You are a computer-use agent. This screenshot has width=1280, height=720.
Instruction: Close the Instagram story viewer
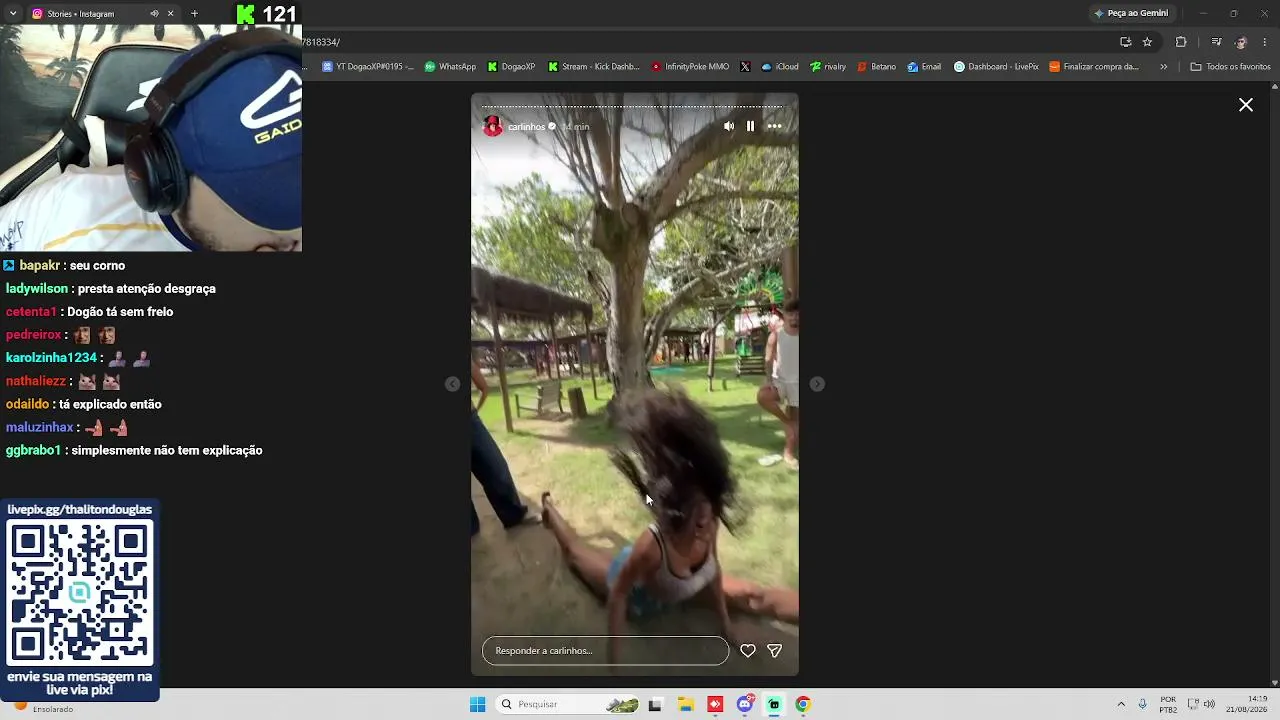(1246, 105)
